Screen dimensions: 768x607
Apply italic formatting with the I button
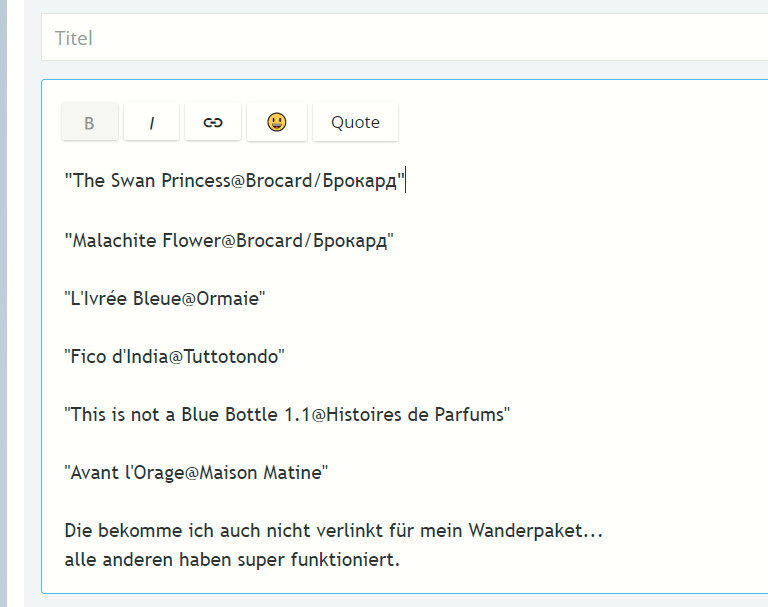(x=151, y=122)
